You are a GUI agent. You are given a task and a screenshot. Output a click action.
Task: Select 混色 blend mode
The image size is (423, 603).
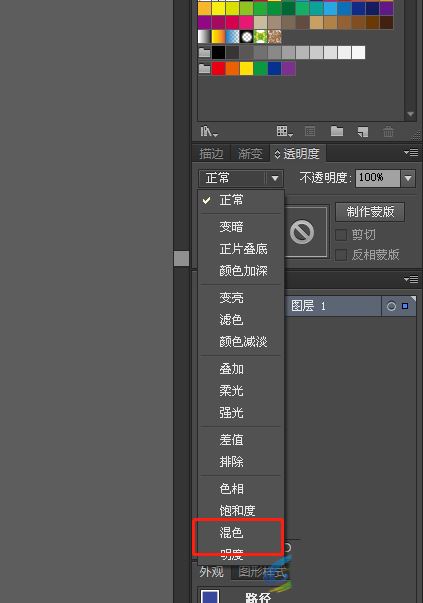tap(241, 533)
